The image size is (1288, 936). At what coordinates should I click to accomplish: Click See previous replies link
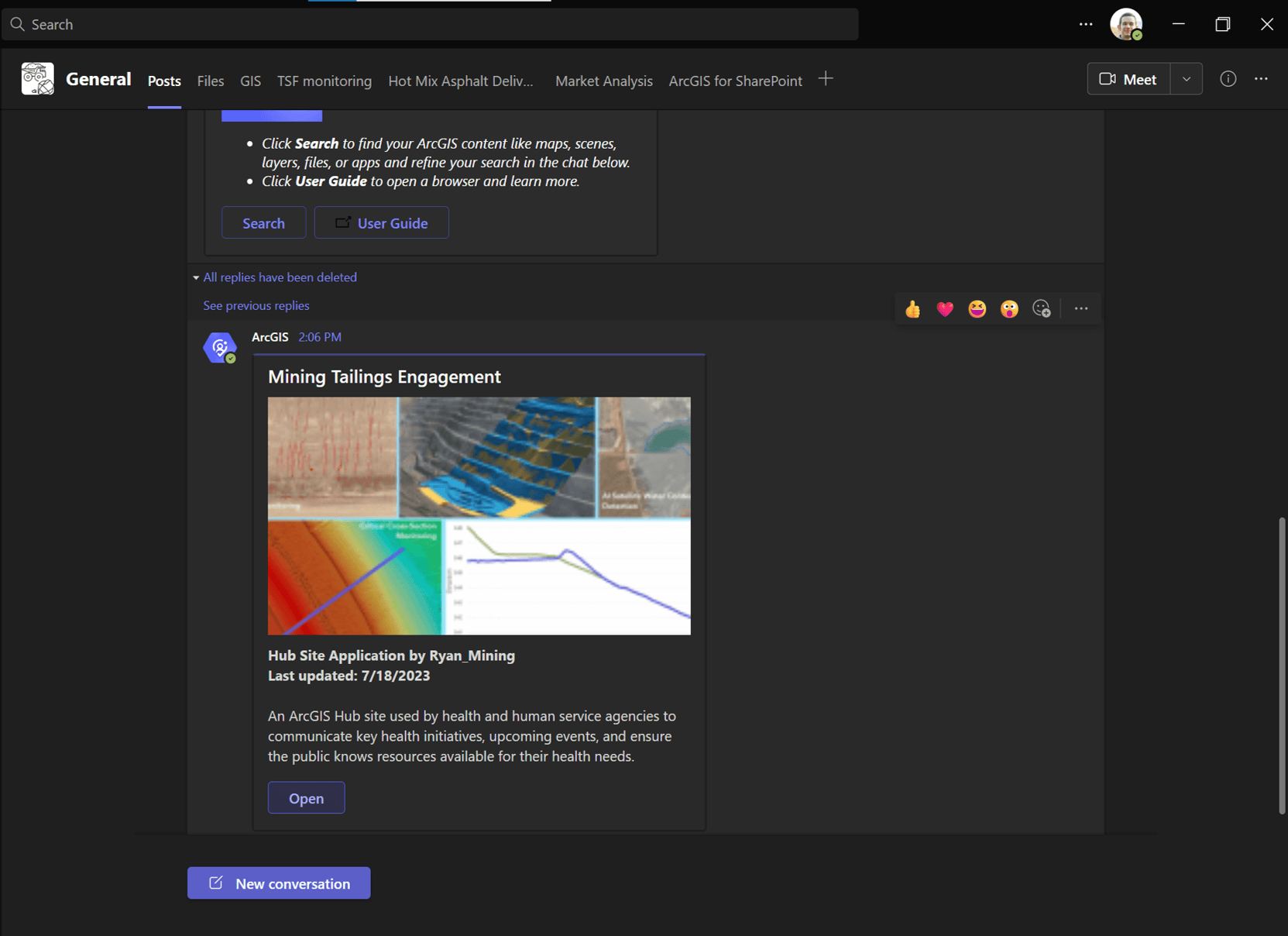pyautogui.click(x=256, y=305)
